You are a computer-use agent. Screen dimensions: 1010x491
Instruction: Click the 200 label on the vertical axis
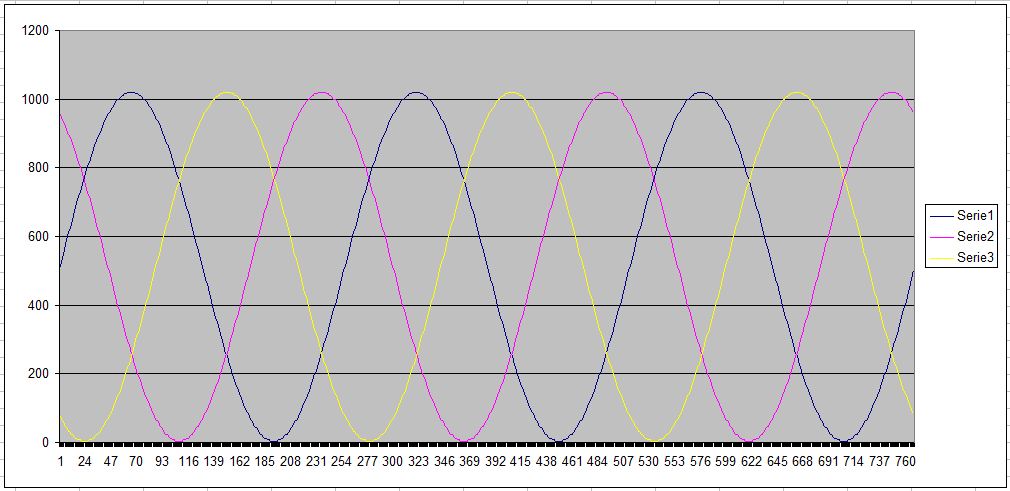(38, 373)
